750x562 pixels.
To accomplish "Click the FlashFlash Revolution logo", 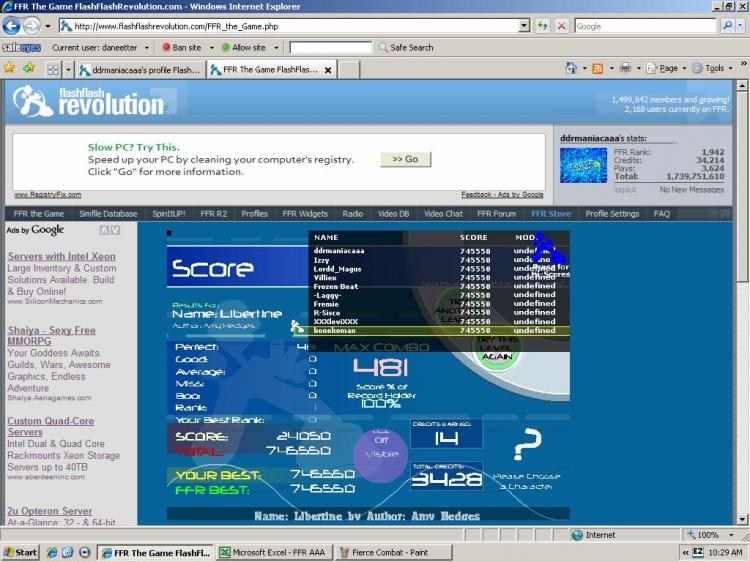I will (x=88, y=101).
